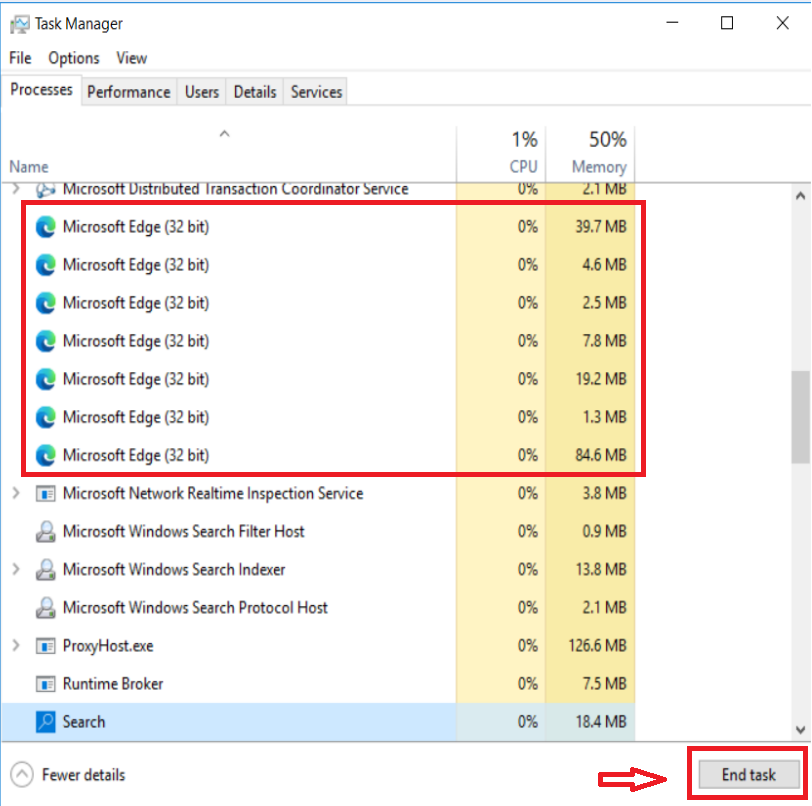The image size is (812, 806).
Task: Click the Search process magnifier icon
Action: (46, 722)
